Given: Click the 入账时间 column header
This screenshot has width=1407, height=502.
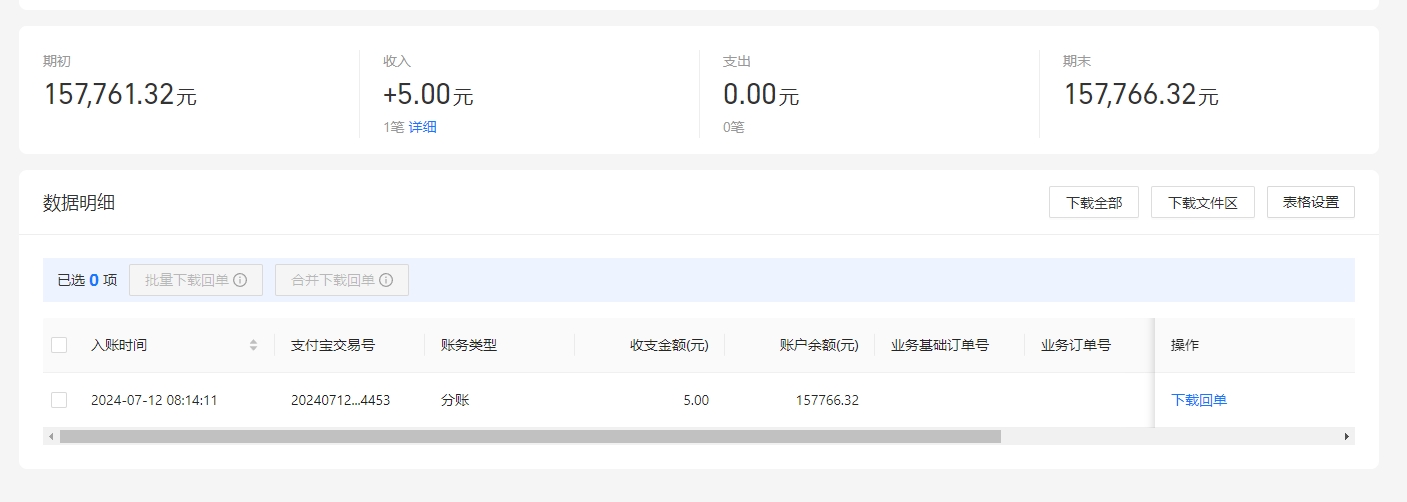Looking at the screenshot, I should tap(119, 345).
